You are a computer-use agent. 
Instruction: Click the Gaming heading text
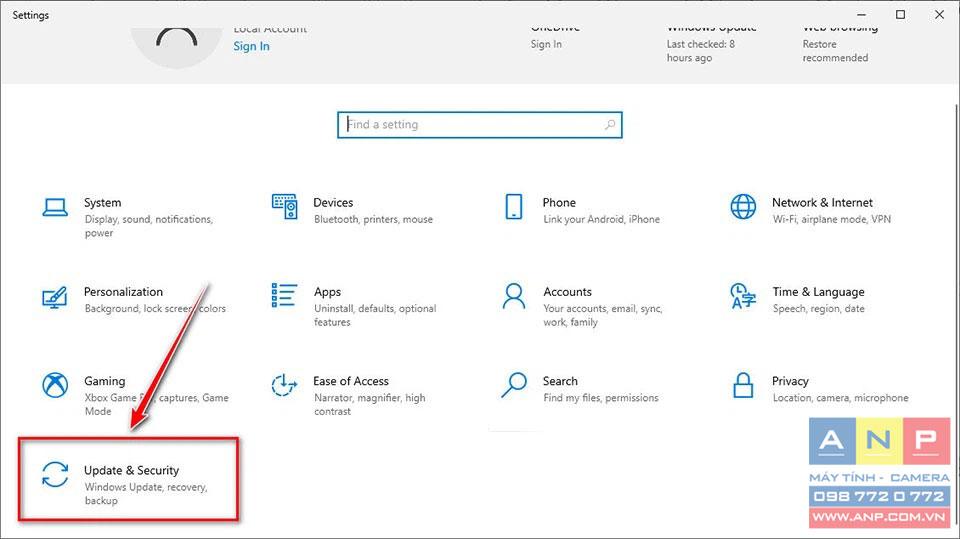[x=105, y=382]
